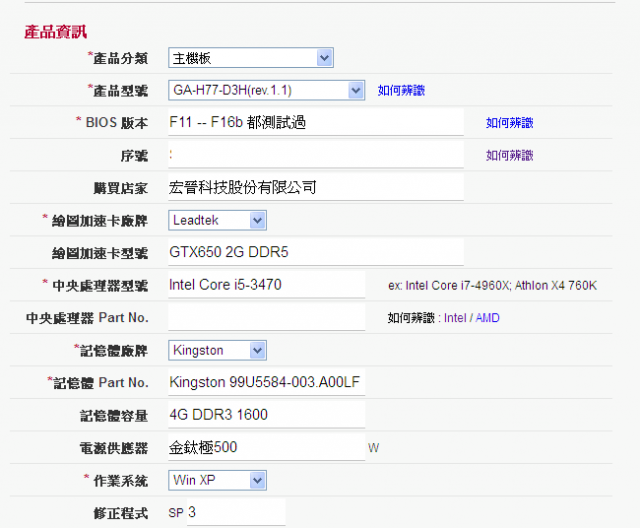Click the 中央處理器型號 field with i5-3470
The width and height of the screenshot is (640, 528).
[x=267, y=285]
